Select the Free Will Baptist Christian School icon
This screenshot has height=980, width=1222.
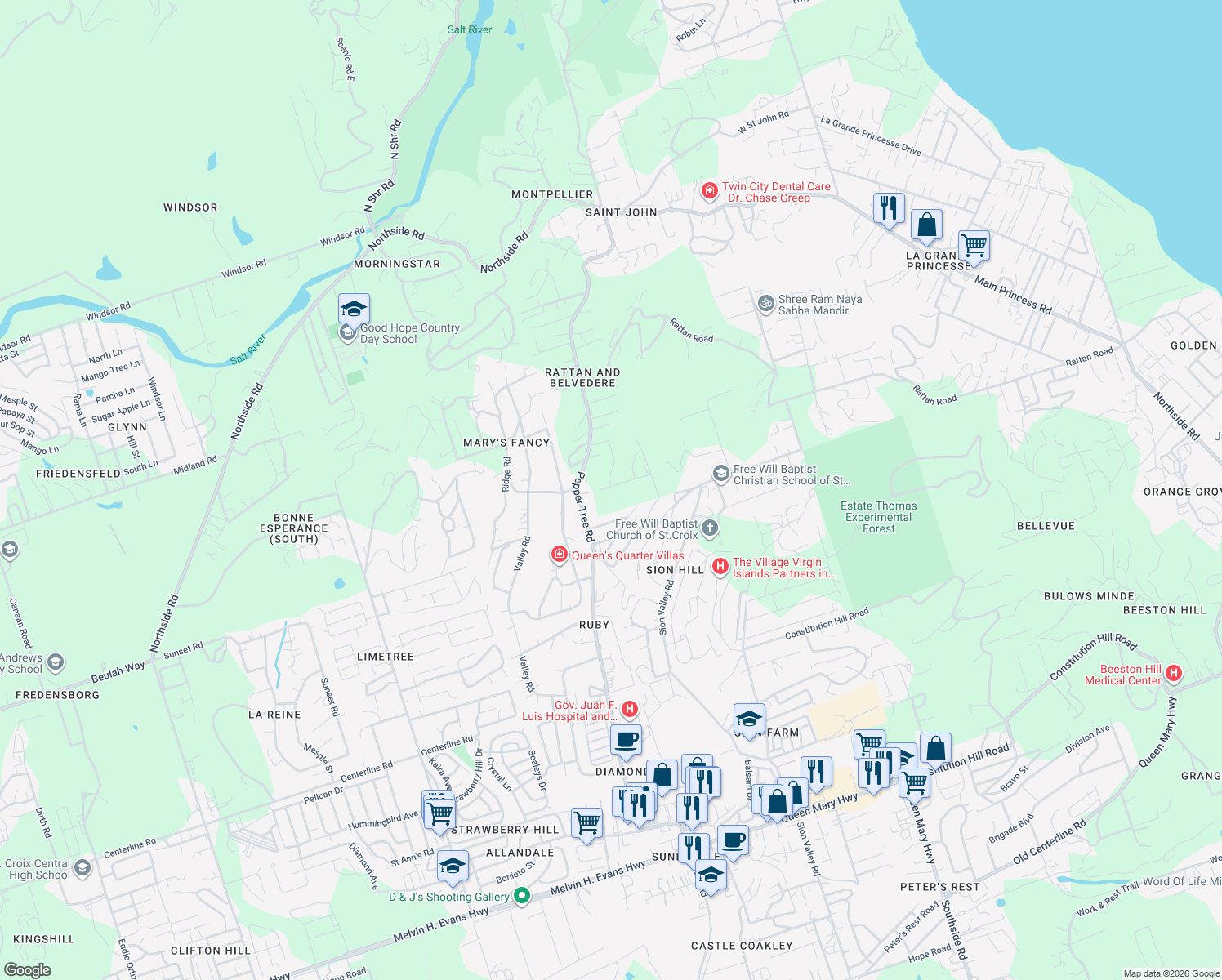pos(720,474)
